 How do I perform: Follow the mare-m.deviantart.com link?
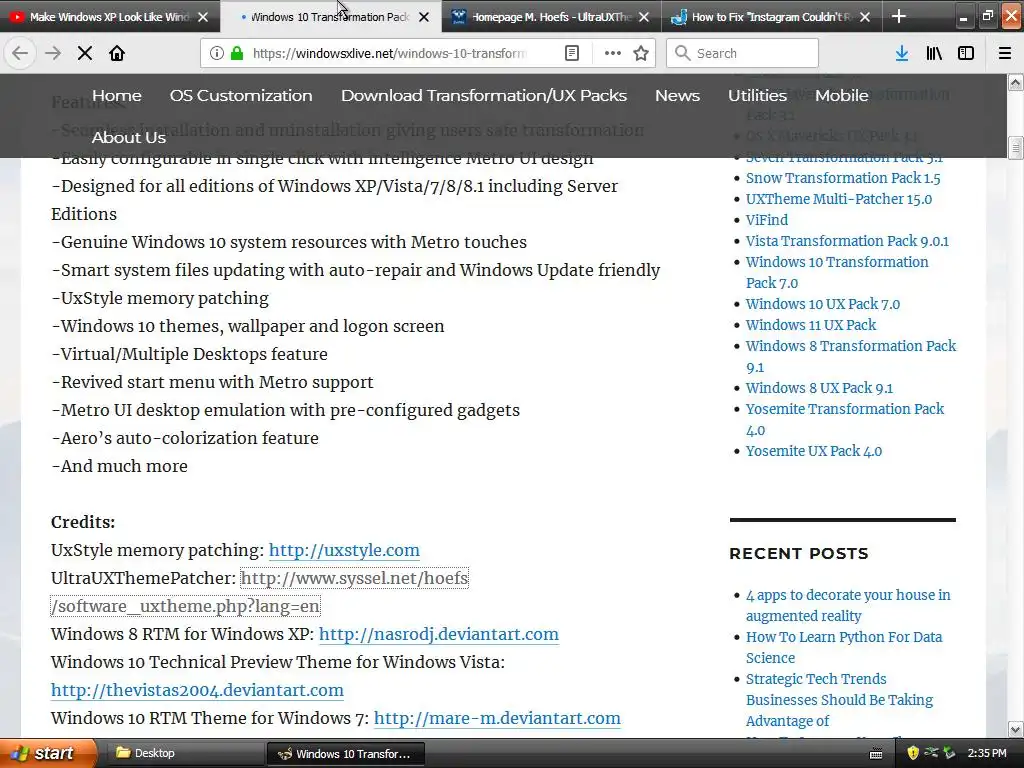[497, 718]
